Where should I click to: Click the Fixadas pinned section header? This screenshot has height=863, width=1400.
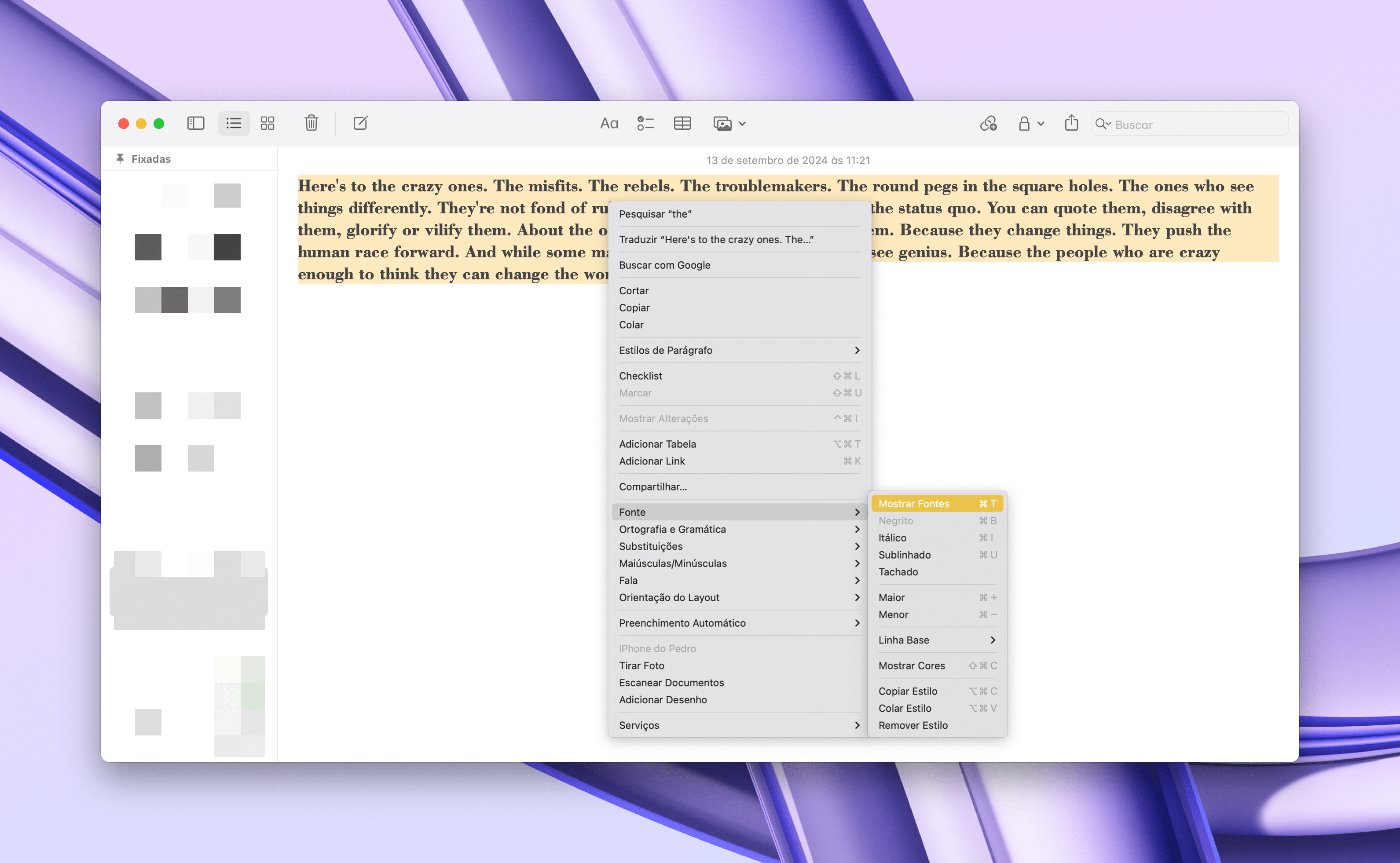(151, 159)
